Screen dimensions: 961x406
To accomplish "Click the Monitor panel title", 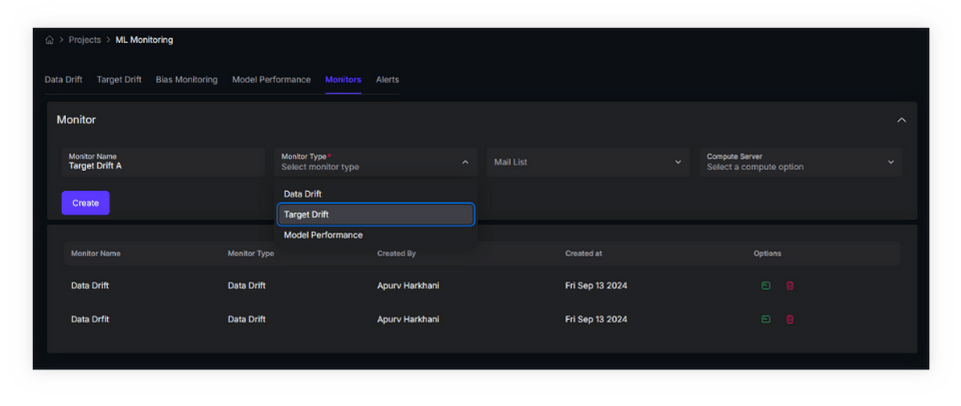I will pos(76,120).
